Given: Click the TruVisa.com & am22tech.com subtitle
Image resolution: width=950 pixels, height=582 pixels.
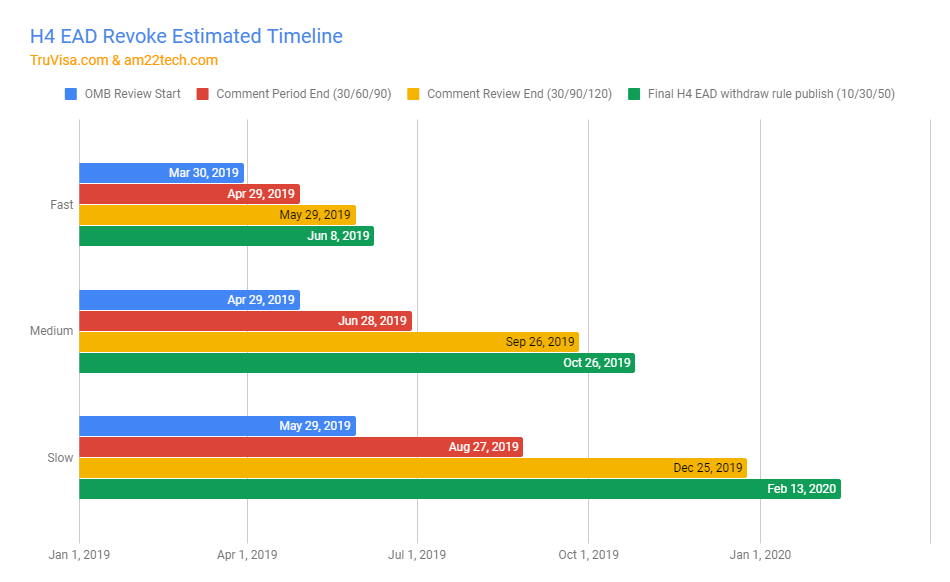Looking at the screenshot, I should coord(124,60).
